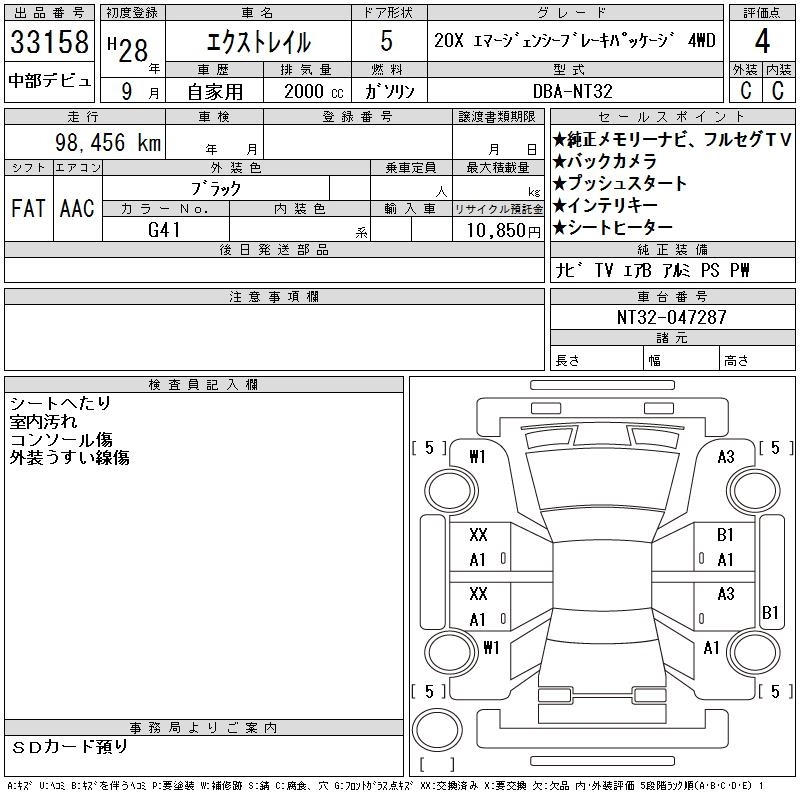Select the mileage 98,456 km
This screenshot has width=800, height=800.
pyautogui.click(x=108, y=142)
